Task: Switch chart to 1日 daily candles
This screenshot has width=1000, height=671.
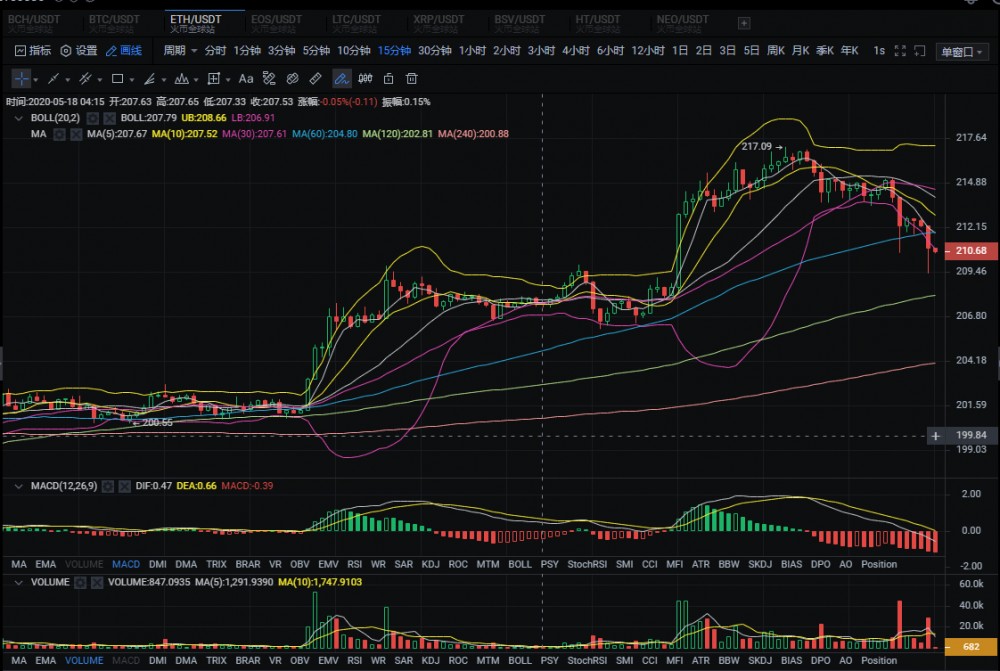Action: 682,50
